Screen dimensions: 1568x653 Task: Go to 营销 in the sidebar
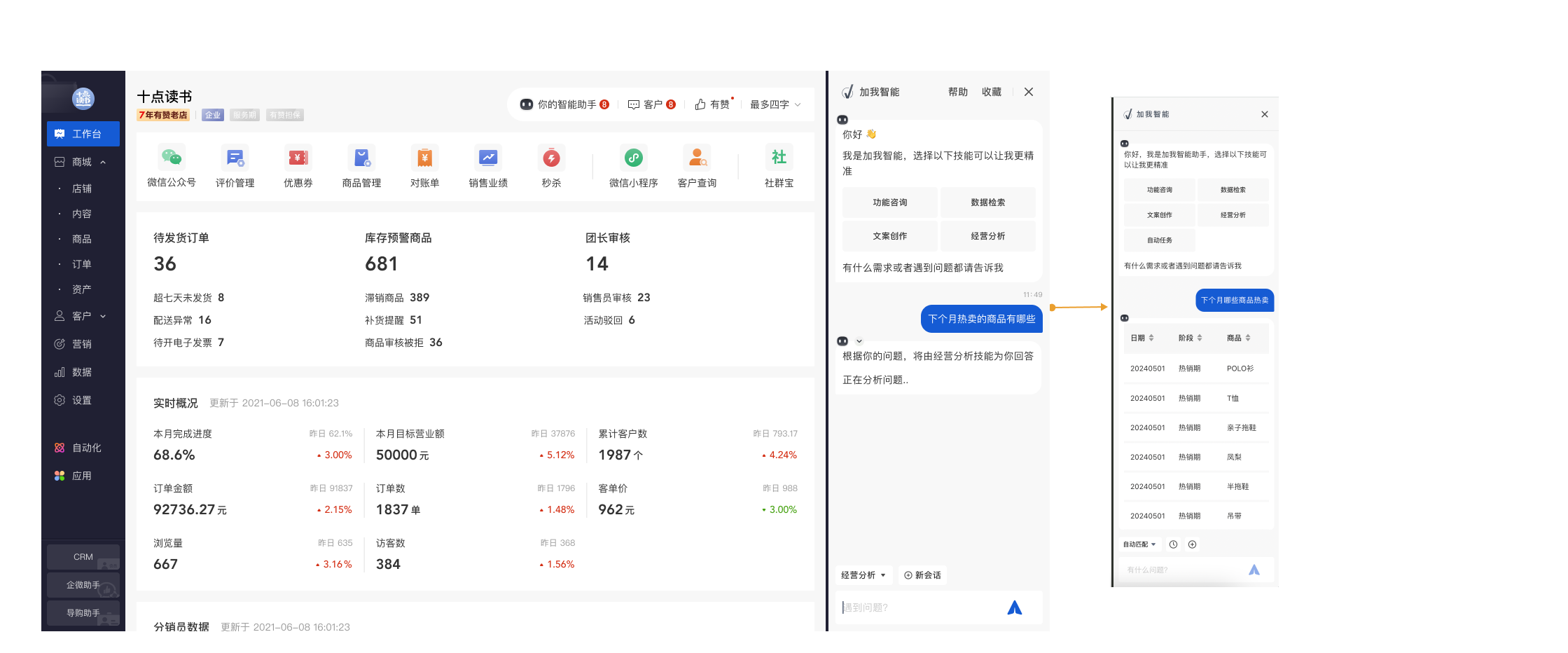pos(82,344)
